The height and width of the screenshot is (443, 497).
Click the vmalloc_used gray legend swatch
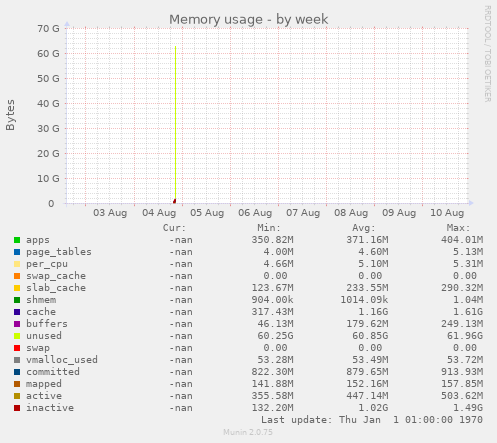point(17,360)
